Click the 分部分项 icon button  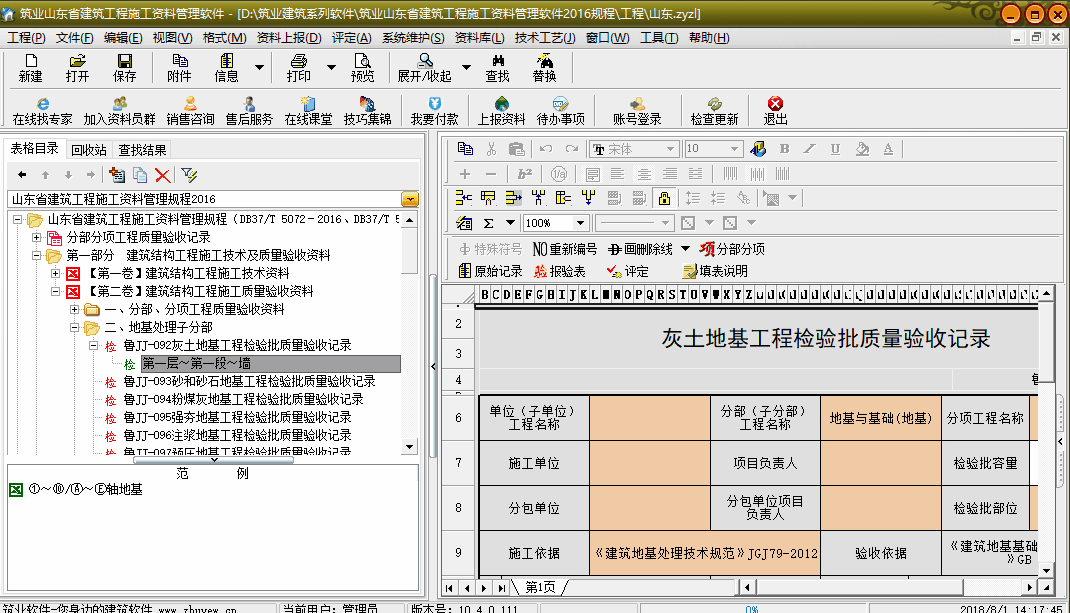[x=732, y=249]
